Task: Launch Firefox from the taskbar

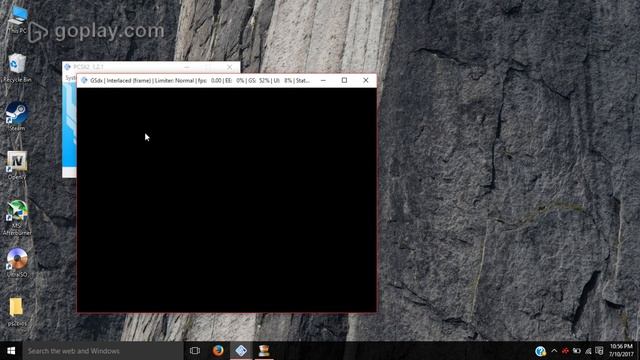Action: pos(218,351)
